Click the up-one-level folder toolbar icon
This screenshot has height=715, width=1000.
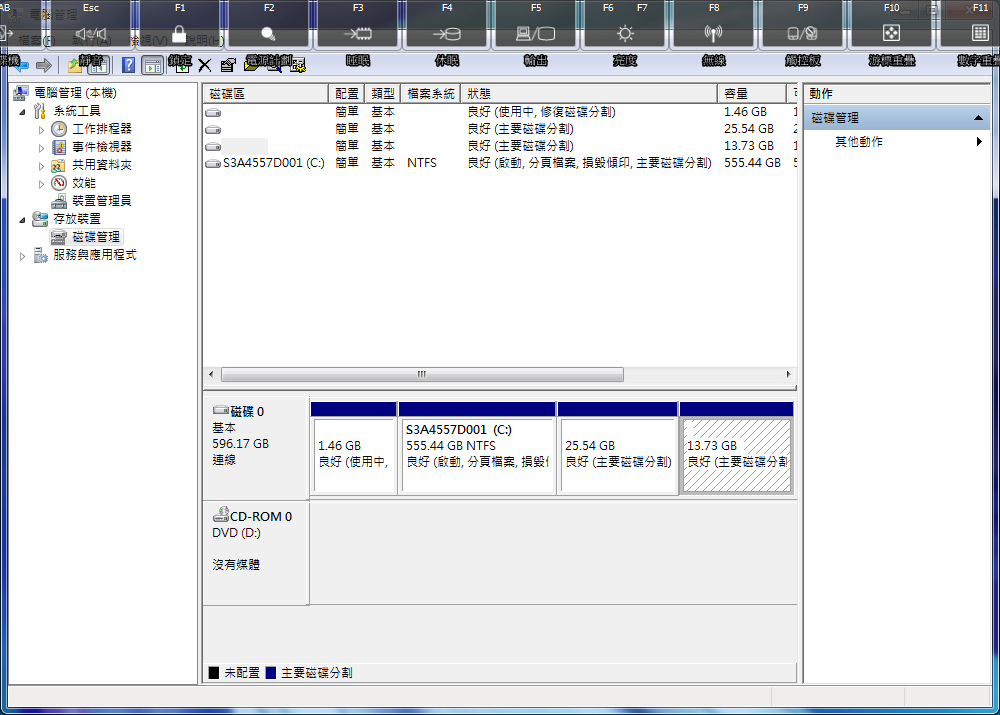coord(75,65)
